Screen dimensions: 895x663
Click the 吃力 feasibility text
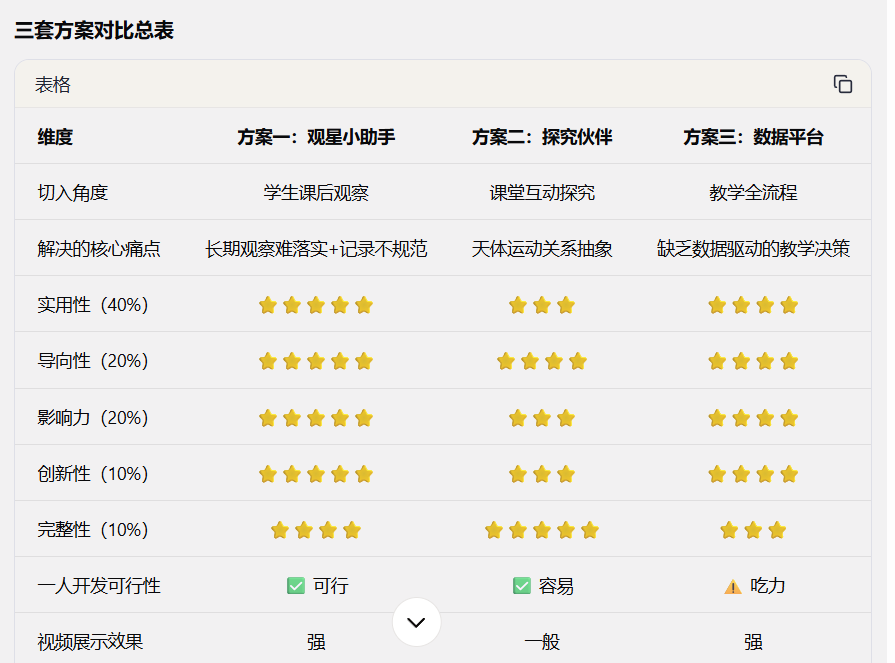click(768, 585)
